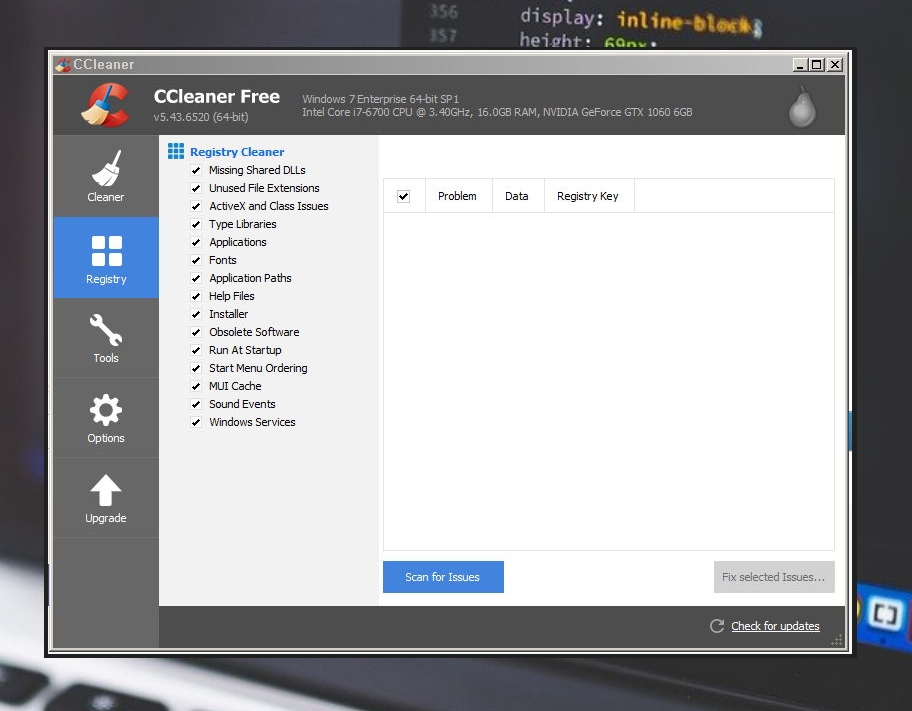Image resolution: width=912 pixels, height=711 pixels.
Task: Open the Tools wrench icon
Action: coord(106,330)
